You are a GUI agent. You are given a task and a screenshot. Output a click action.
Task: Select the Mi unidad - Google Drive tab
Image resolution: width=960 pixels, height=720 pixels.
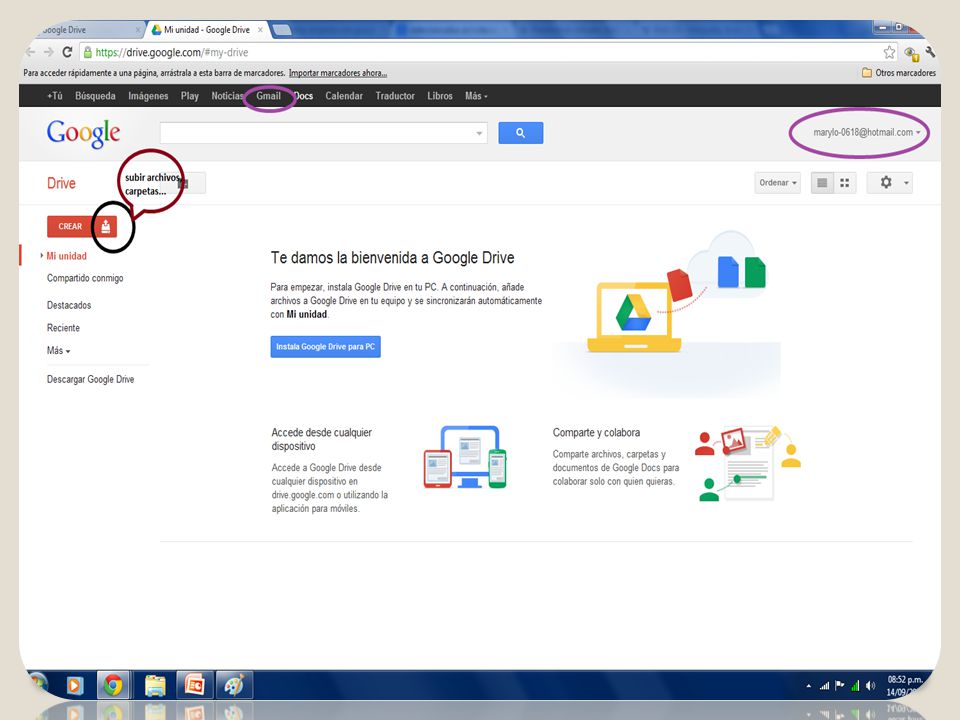pyautogui.click(x=206, y=29)
